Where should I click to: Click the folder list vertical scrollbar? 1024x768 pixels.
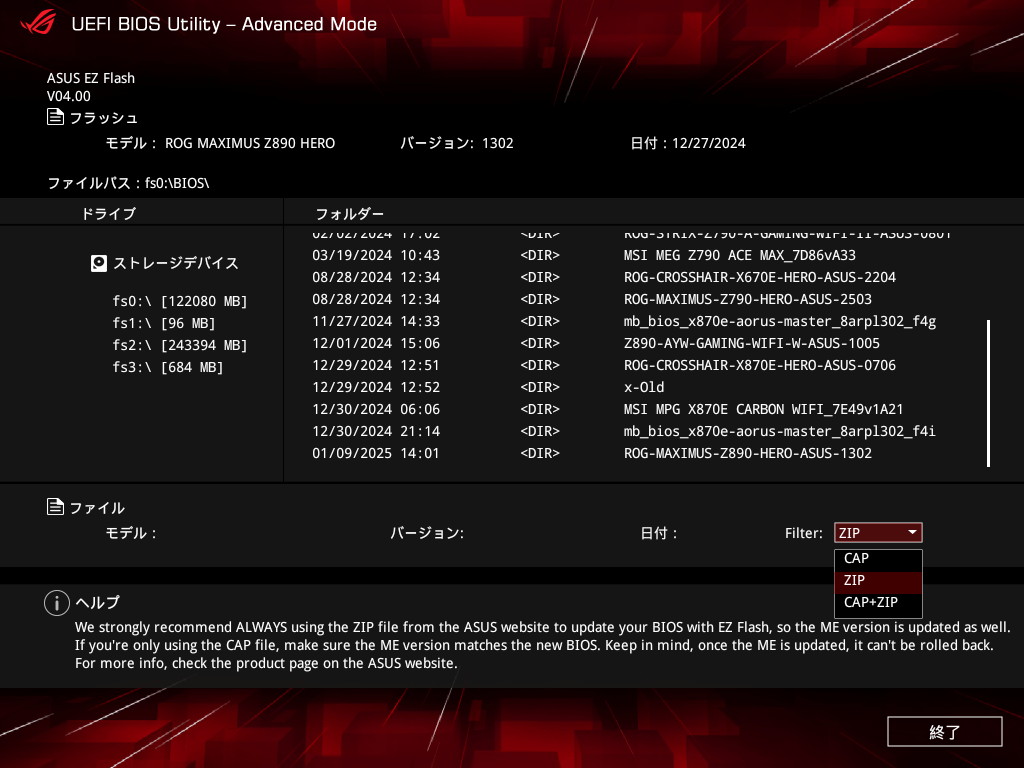click(988, 392)
